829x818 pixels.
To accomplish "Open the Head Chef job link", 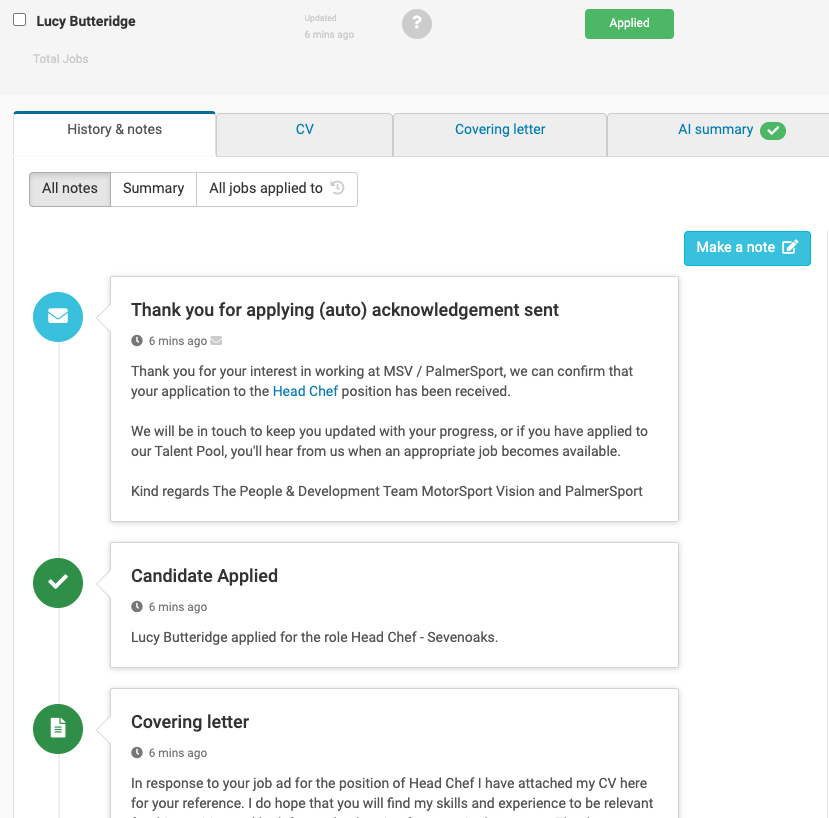I will click(x=305, y=391).
